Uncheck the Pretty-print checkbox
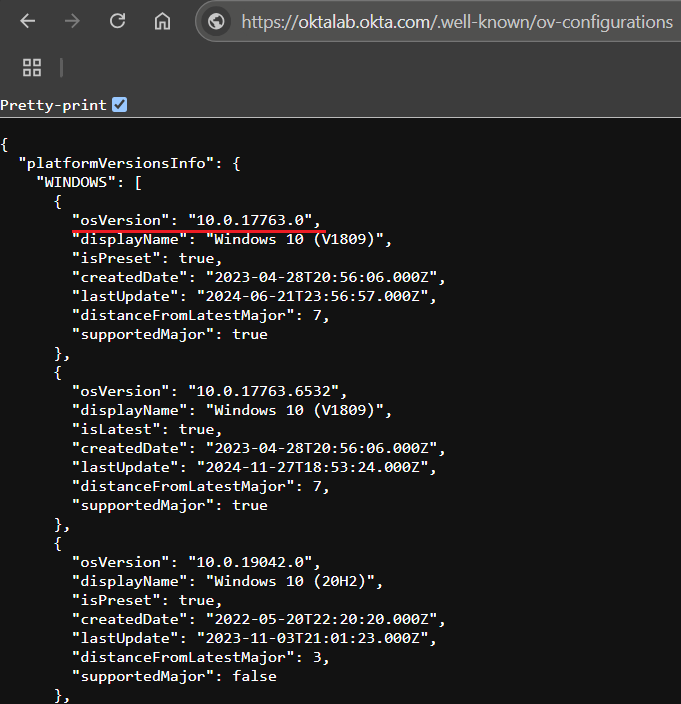681x704 pixels. pyautogui.click(x=119, y=105)
